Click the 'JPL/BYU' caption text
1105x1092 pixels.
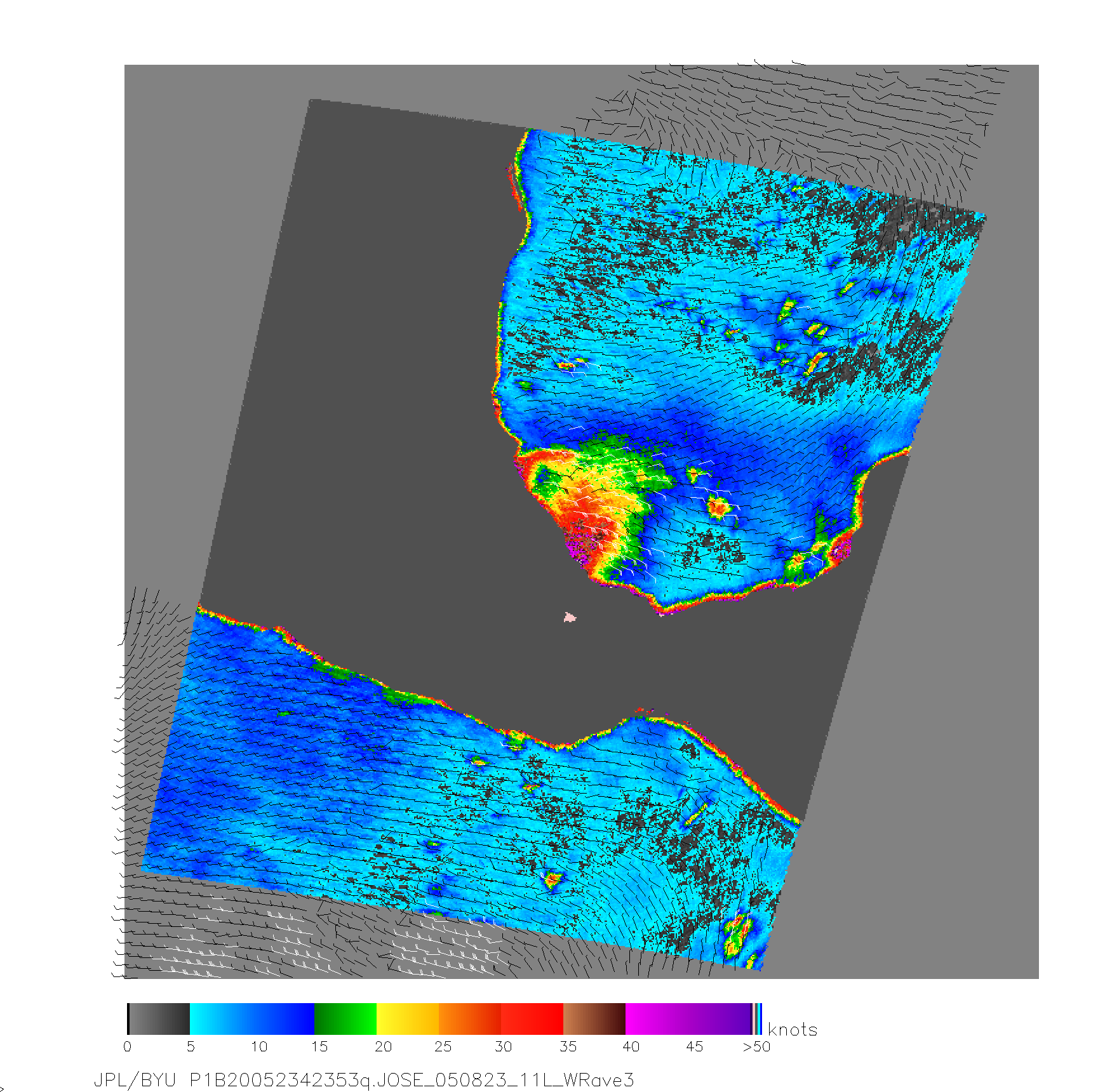pos(135,1080)
